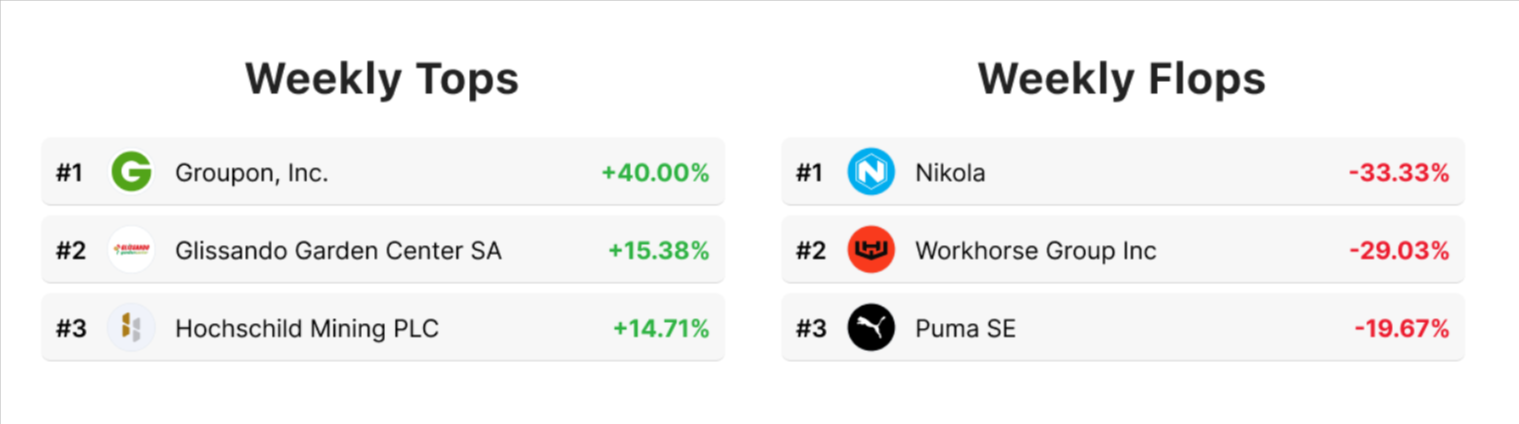Click the +15.38% gain value
The width and height of the screenshot is (1519, 424).
point(659,250)
